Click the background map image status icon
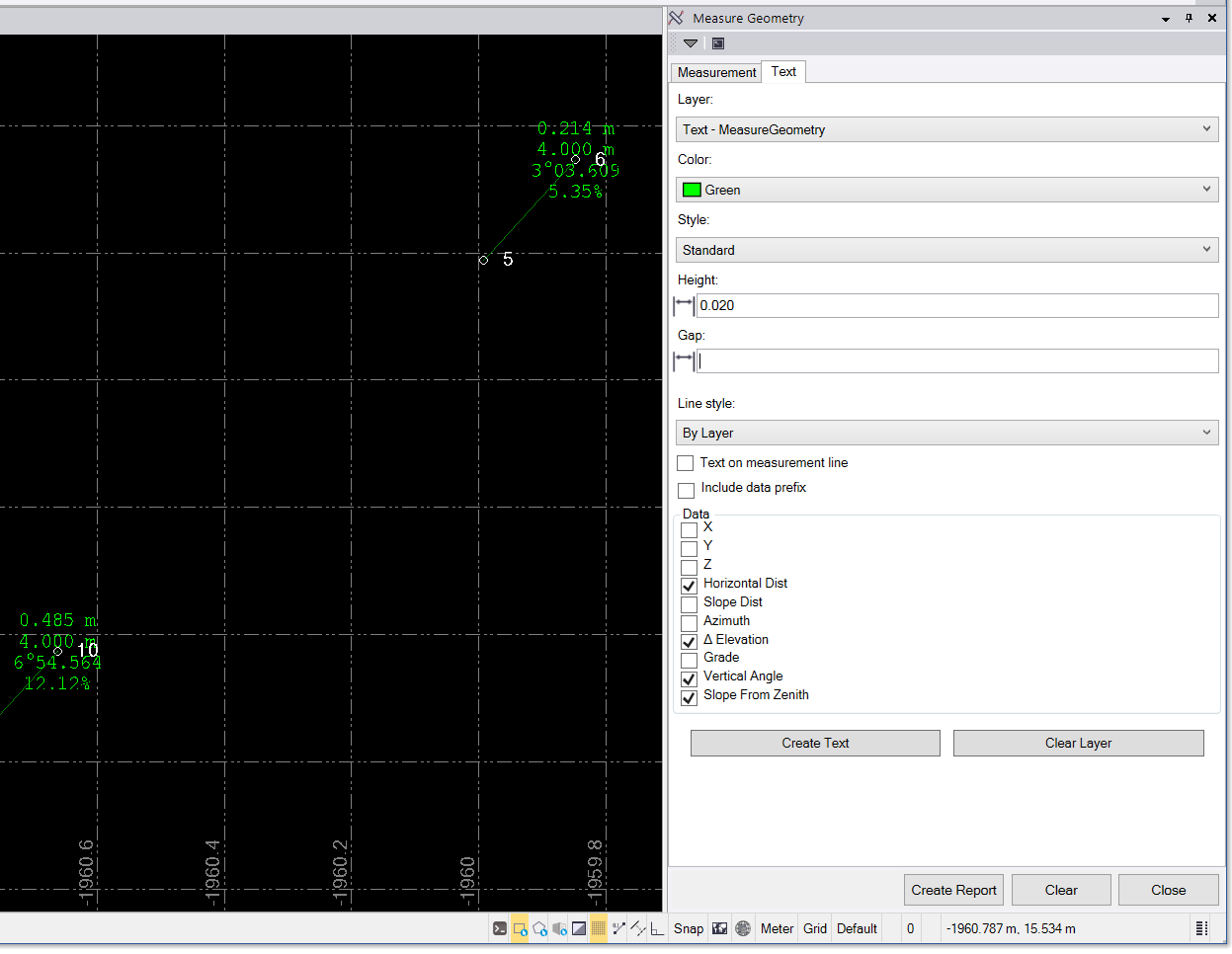This screenshot has width=1232, height=954. (x=719, y=928)
